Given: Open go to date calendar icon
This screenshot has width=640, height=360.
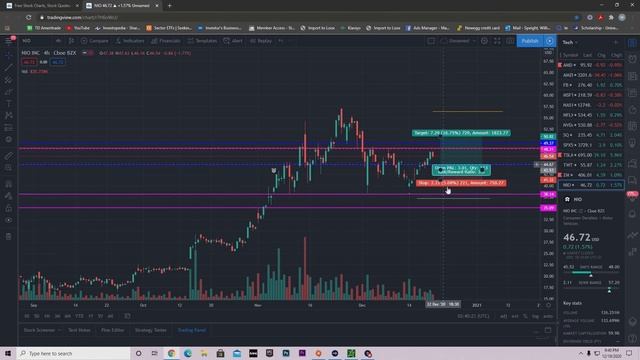Looking at the screenshot, I should click(127, 316).
